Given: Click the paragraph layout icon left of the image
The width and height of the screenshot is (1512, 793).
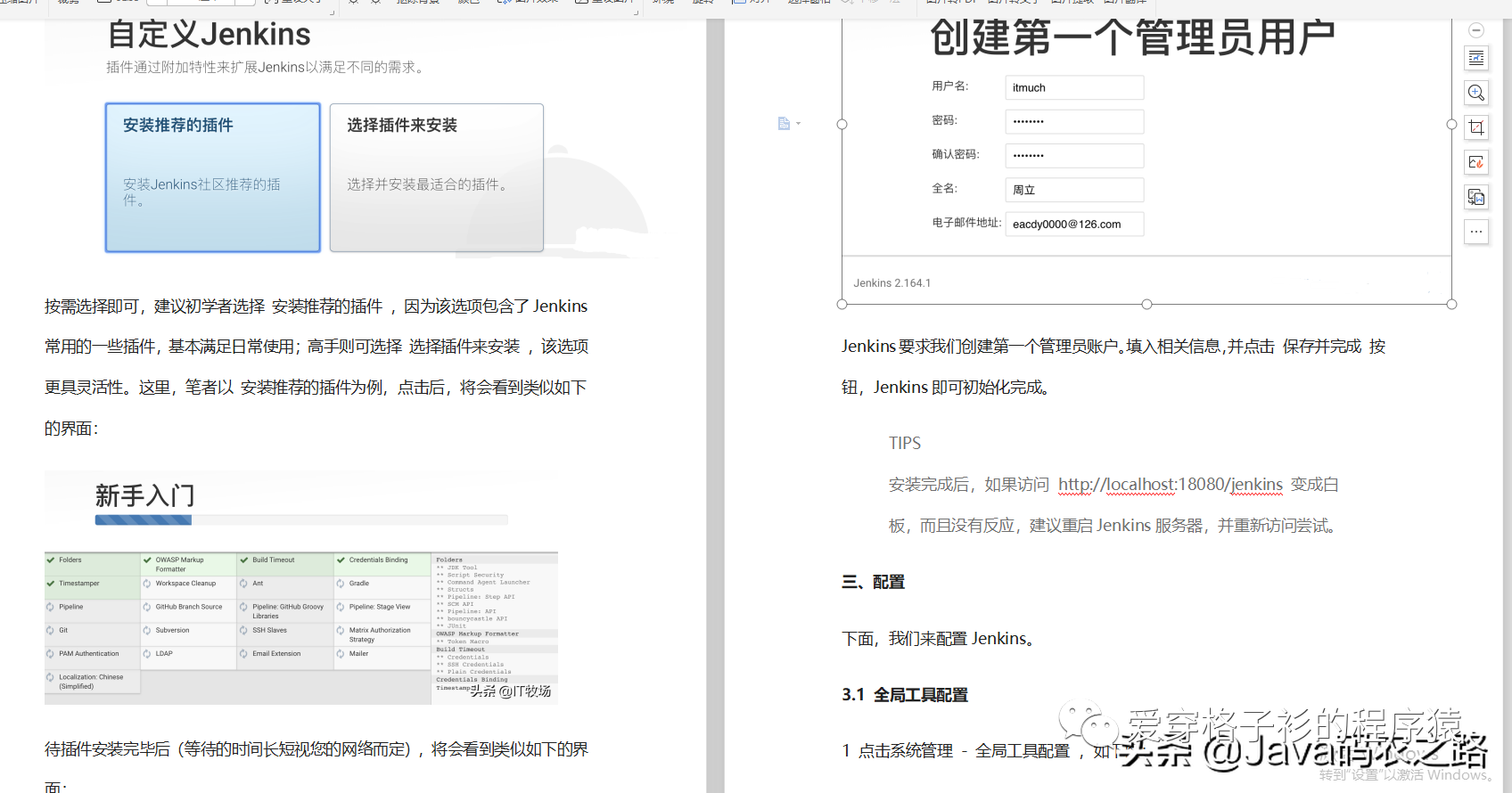Looking at the screenshot, I should (784, 124).
